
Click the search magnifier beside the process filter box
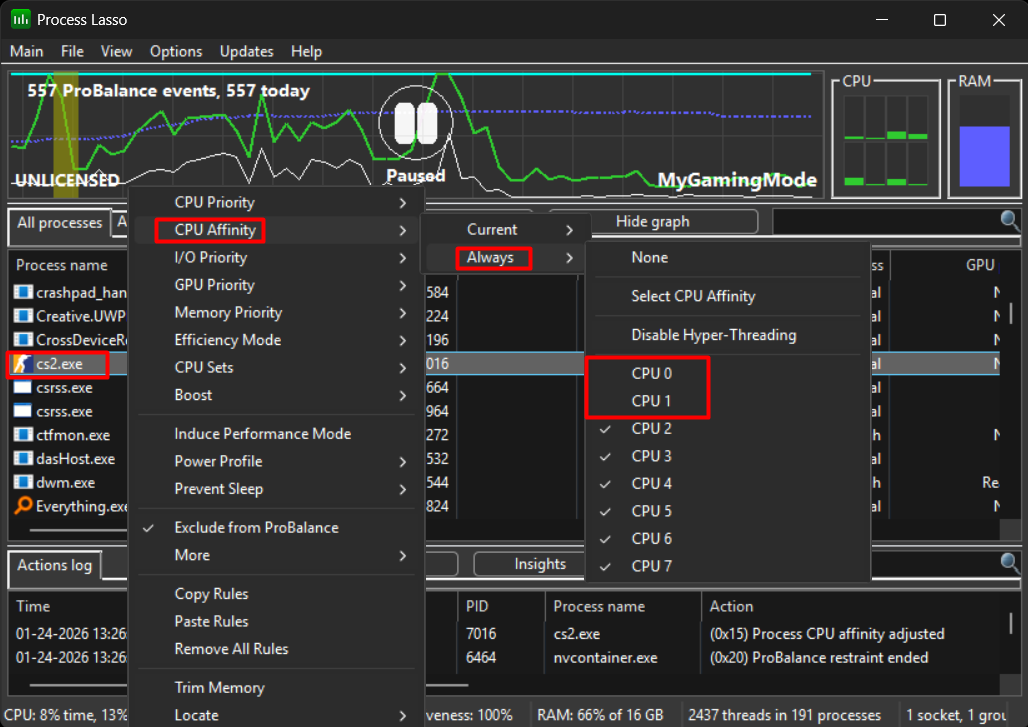[1009, 221]
